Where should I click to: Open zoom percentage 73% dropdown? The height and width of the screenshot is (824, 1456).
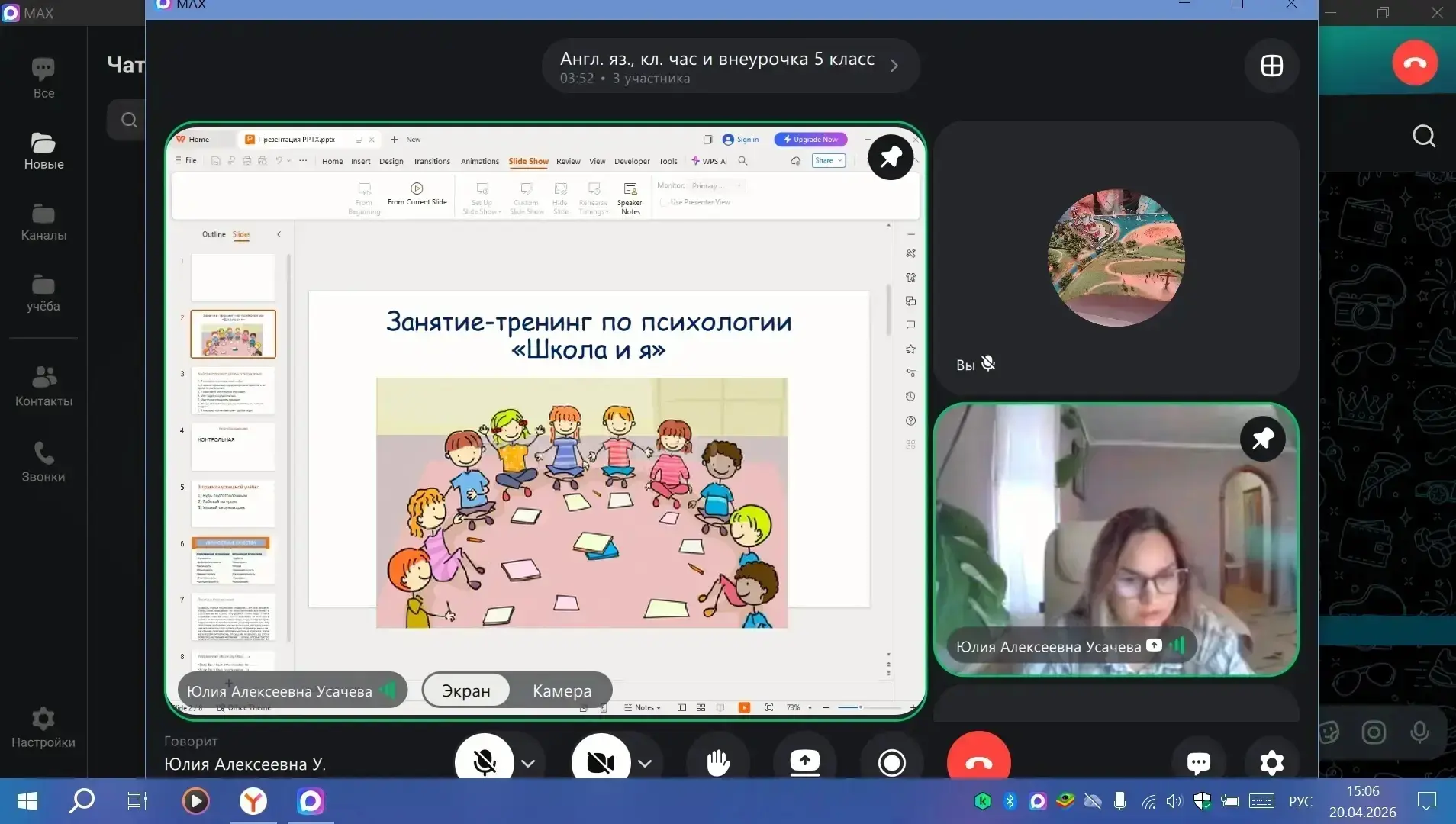[799, 707]
